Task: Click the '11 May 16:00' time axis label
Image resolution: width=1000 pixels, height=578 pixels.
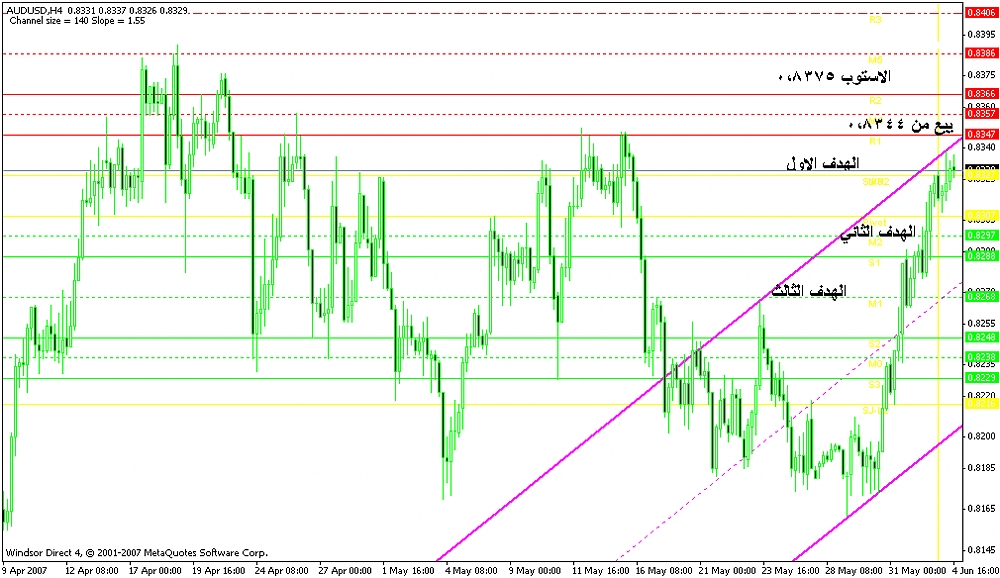Action: pyautogui.click(x=599, y=570)
